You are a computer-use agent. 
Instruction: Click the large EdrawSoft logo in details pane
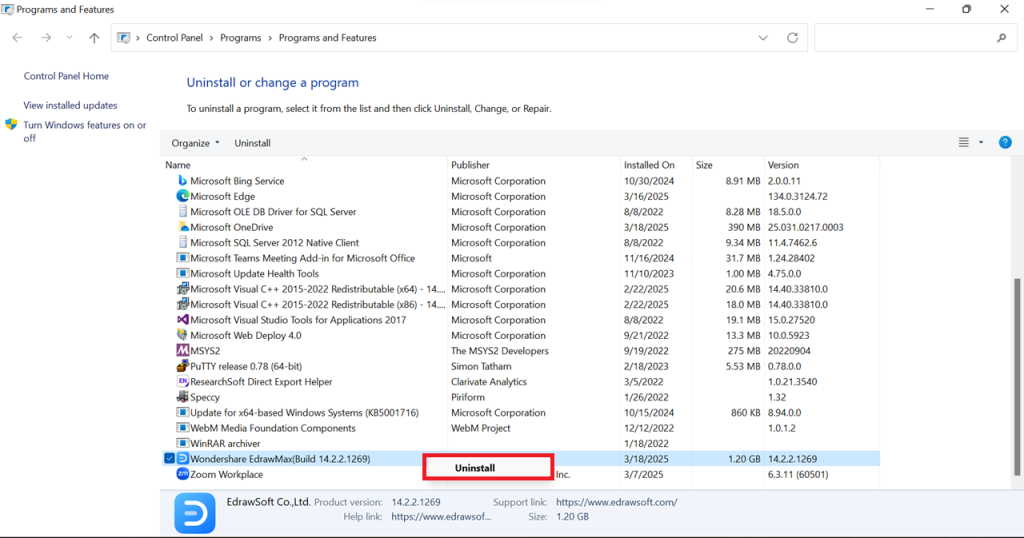(x=195, y=513)
